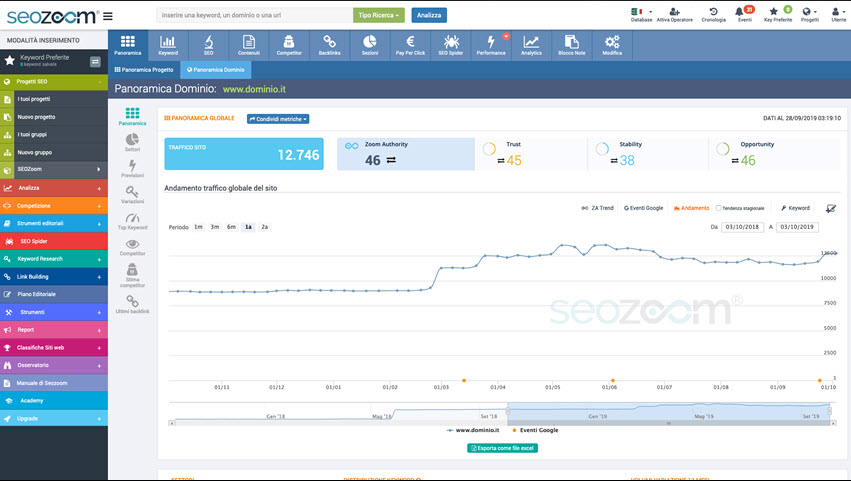Toggle the Andamento chart option
This screenshot has height=481, width=851.
pos(691,208)
